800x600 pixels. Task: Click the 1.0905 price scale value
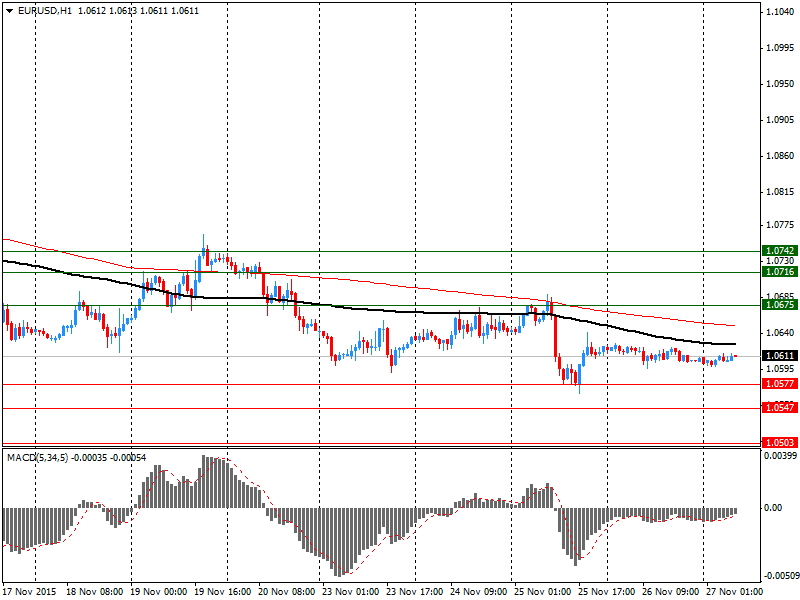point(781,120)
